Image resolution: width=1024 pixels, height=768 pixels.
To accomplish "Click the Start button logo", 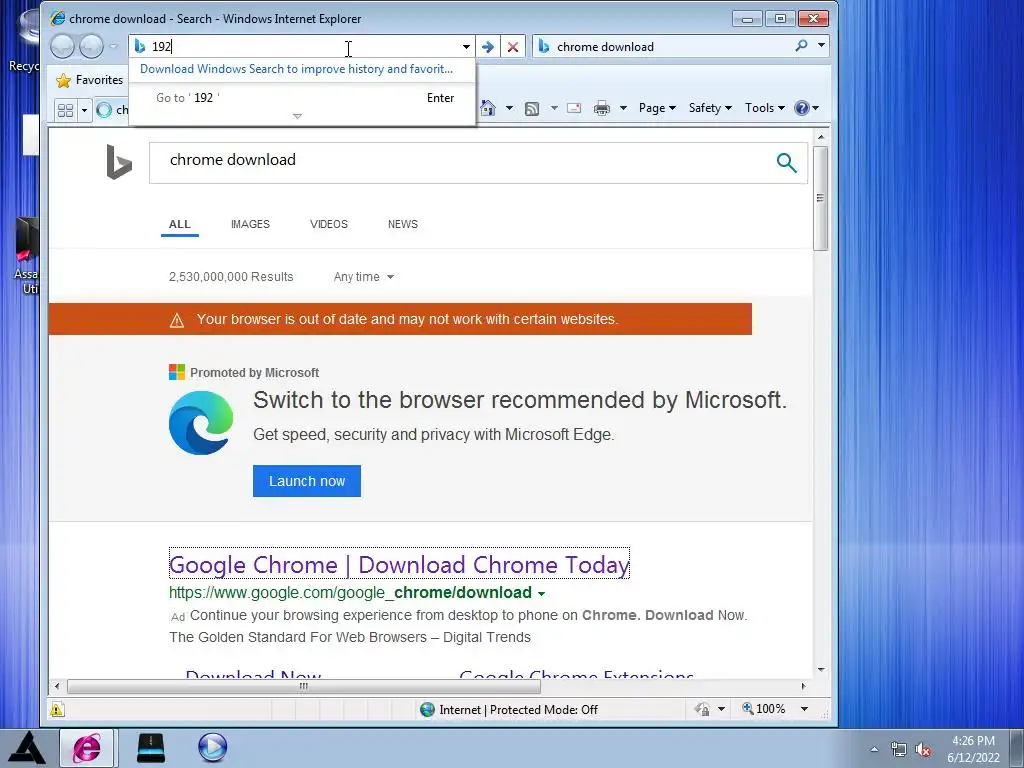I will click(x=27, y=748).
